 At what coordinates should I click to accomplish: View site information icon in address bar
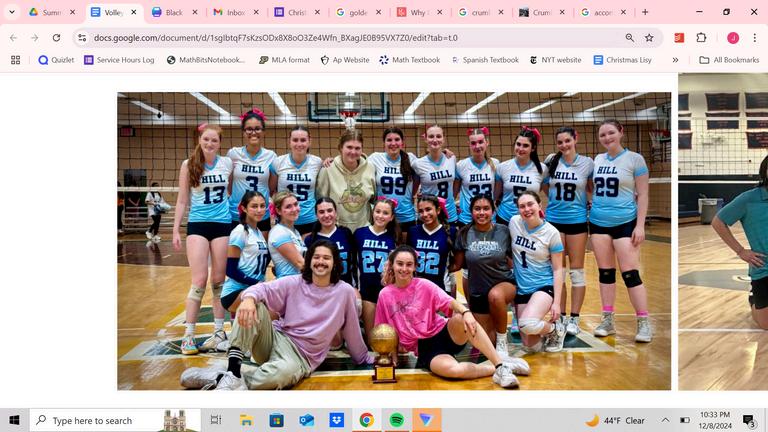point(82,38)
